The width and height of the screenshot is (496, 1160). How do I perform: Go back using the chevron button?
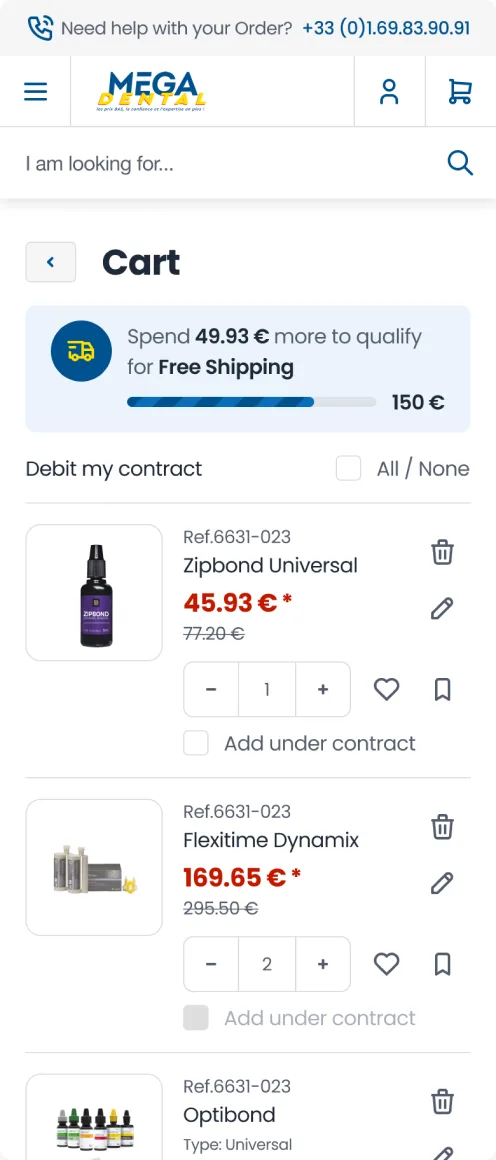[51, 262]
